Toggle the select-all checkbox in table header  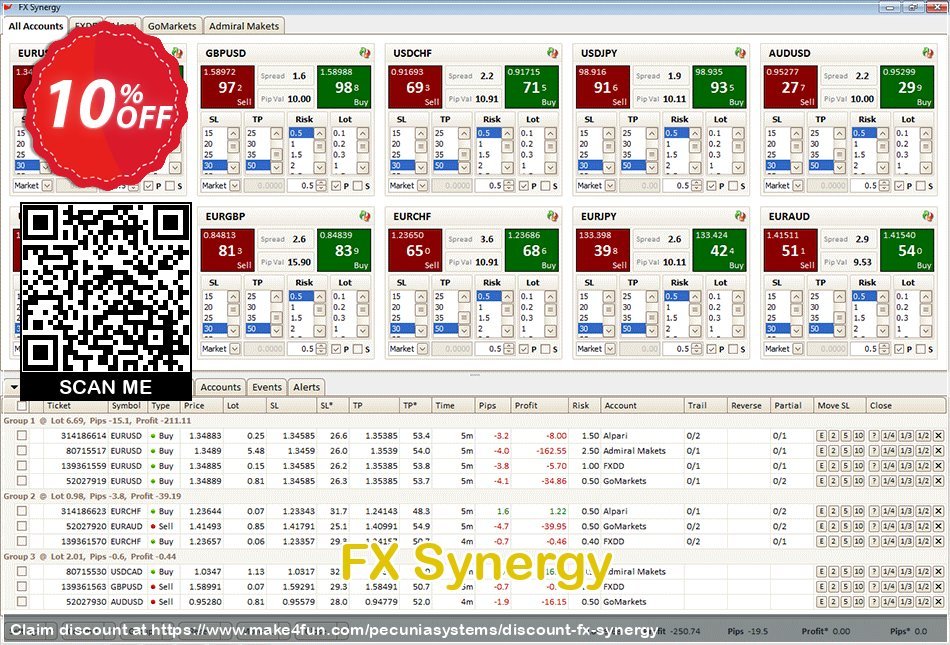(x=22, y=406)
